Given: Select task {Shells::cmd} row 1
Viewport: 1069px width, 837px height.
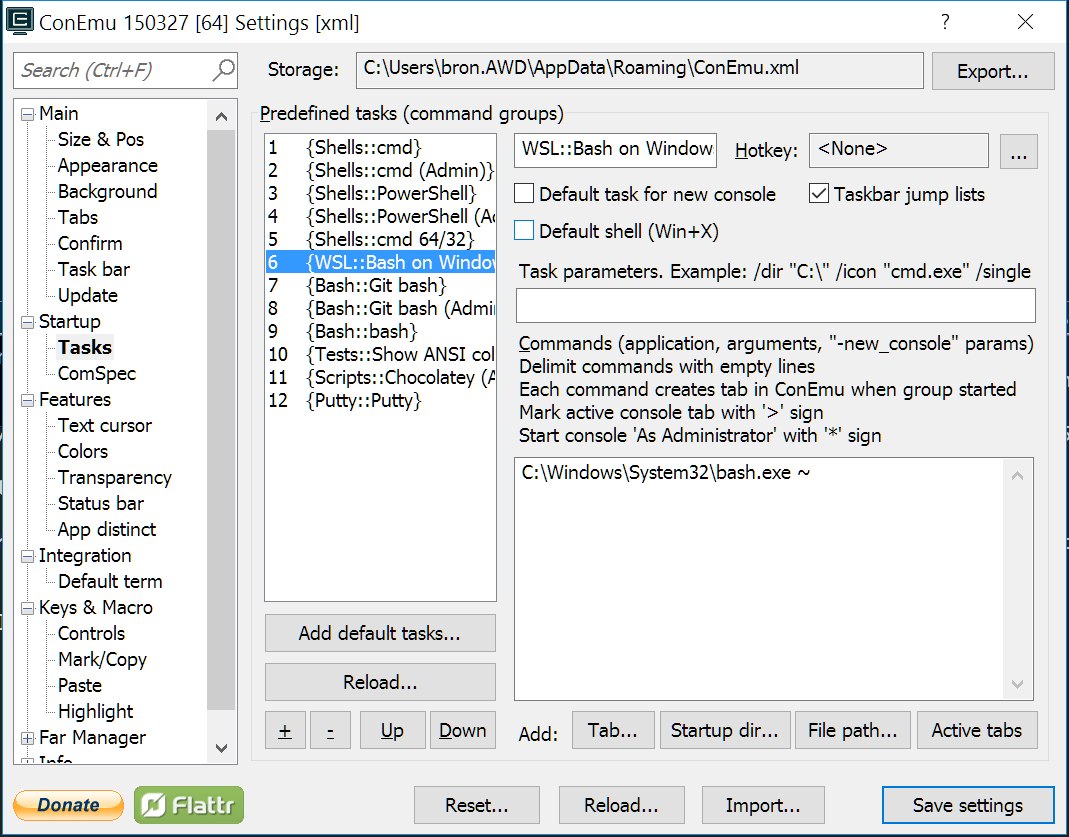Looking at the screenshot, I should (x=380, y=147).
